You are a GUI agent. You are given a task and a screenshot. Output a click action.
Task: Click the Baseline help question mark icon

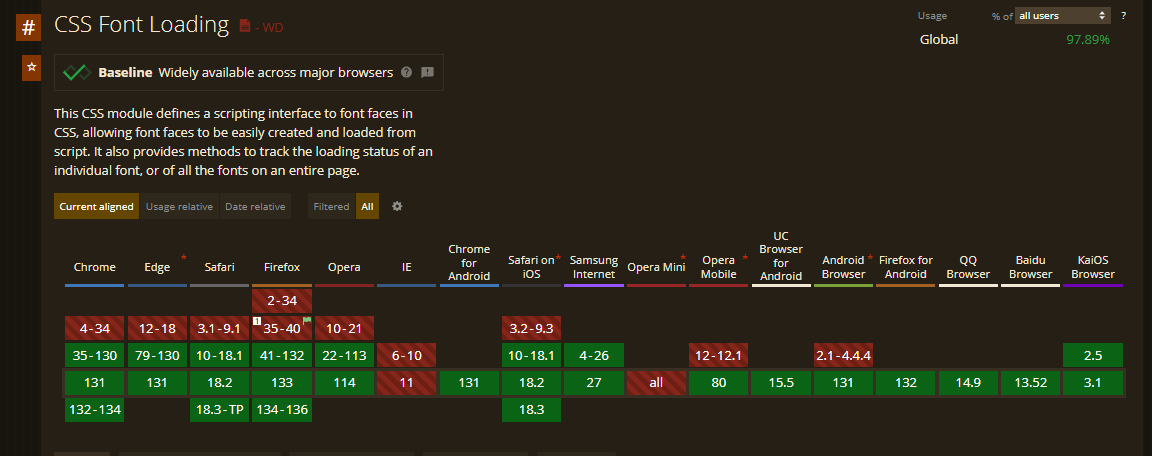406,73
